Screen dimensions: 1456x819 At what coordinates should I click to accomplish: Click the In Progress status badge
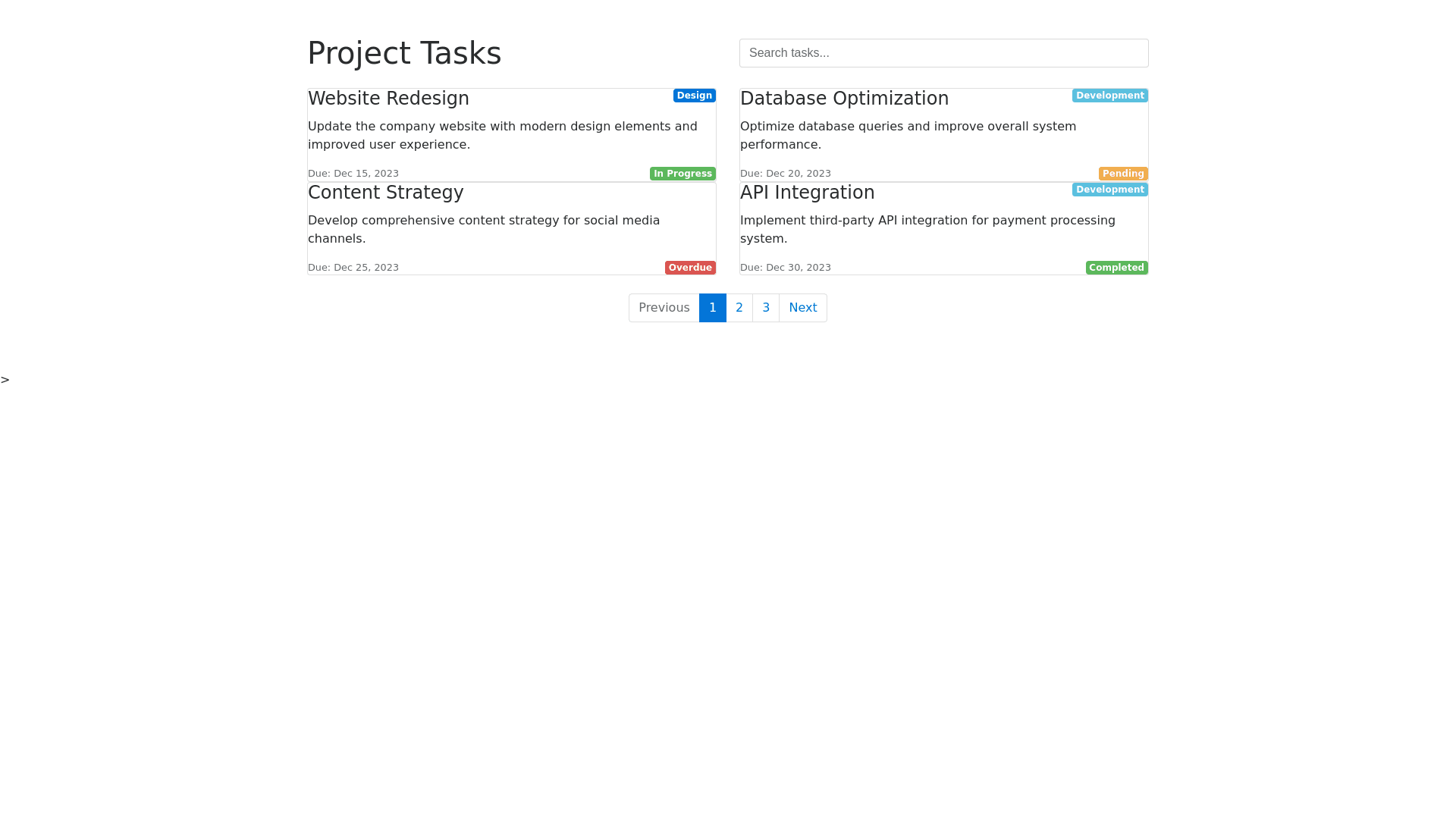pyautogui.click(x=682, y=174)
